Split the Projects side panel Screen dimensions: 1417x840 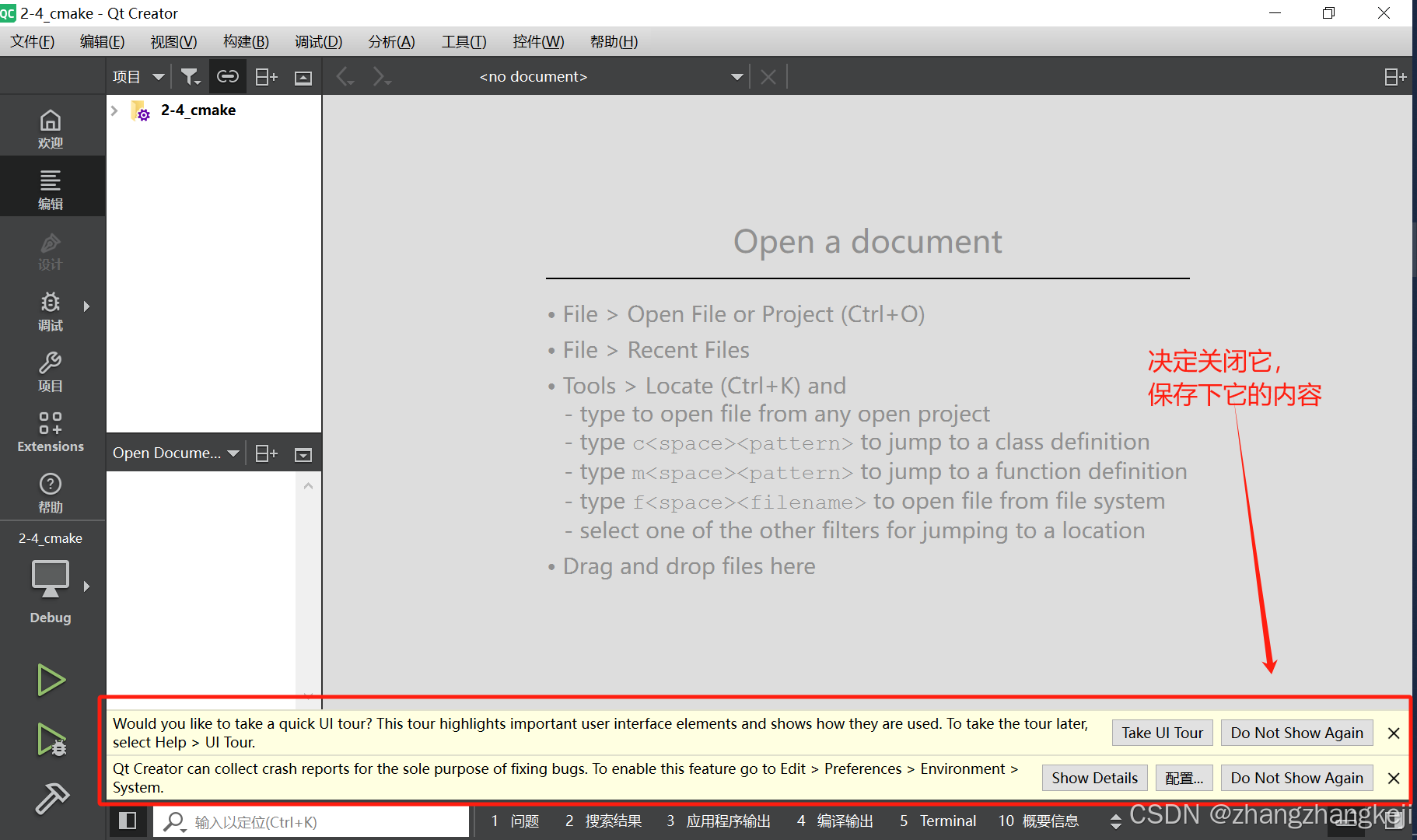tap(266, 76)
